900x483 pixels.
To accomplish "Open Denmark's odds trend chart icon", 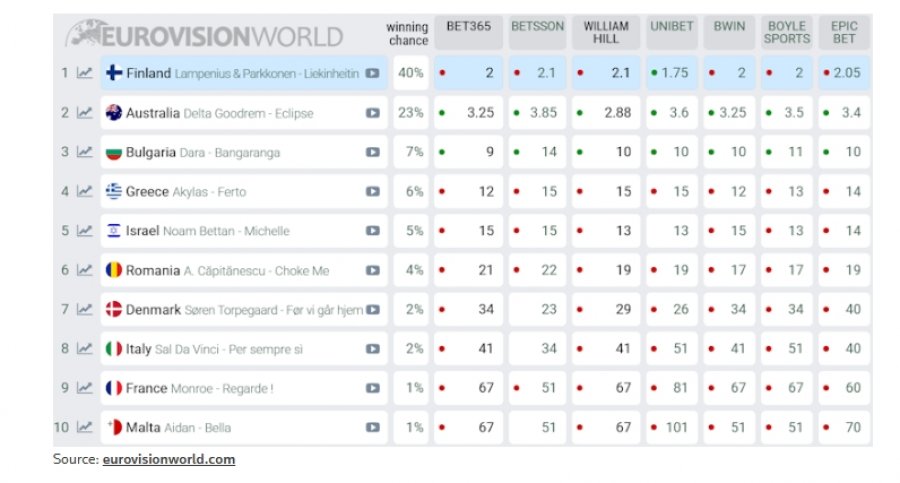I will pyautogui.click(x=84, y=309).
